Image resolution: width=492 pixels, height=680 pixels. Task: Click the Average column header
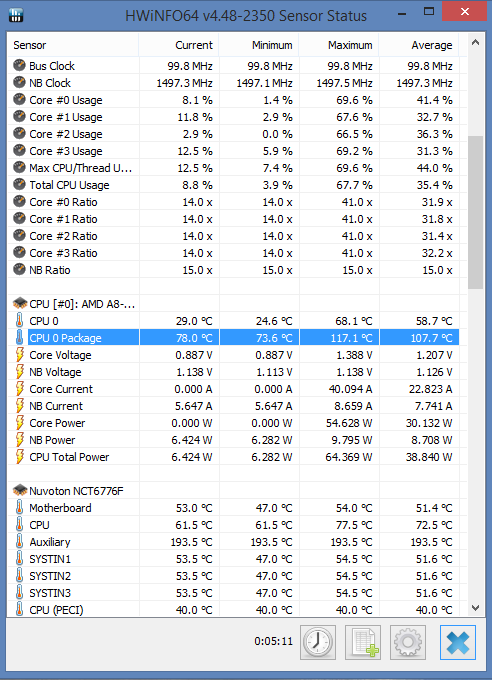[x=419, y=45]
